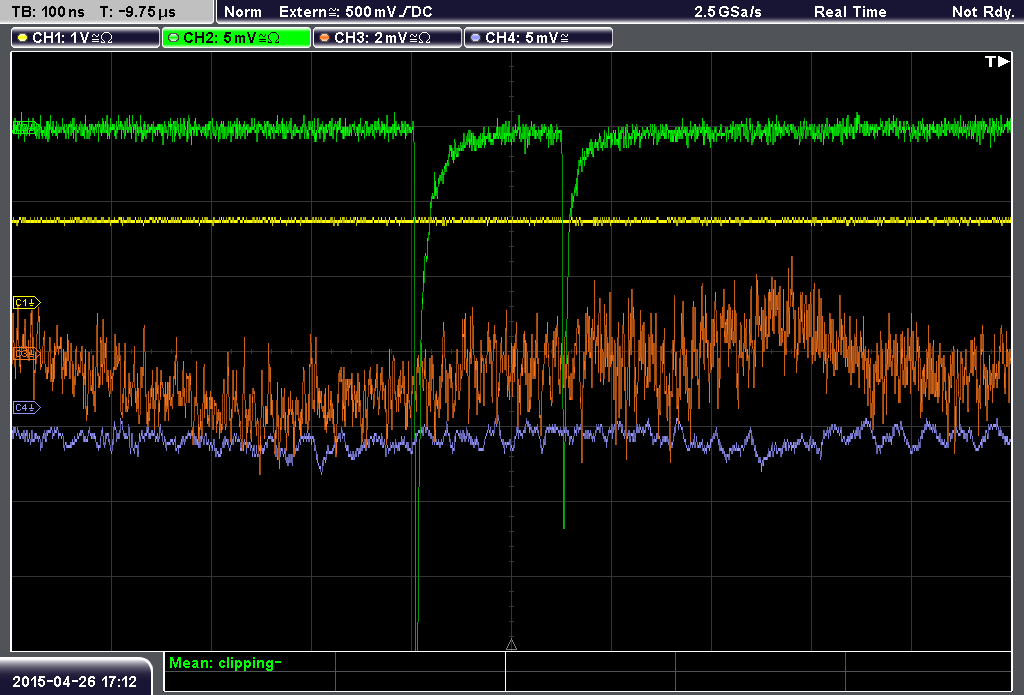Select the CH4: 5mV channel tab

pyautogui.click(x=538, y=38)
